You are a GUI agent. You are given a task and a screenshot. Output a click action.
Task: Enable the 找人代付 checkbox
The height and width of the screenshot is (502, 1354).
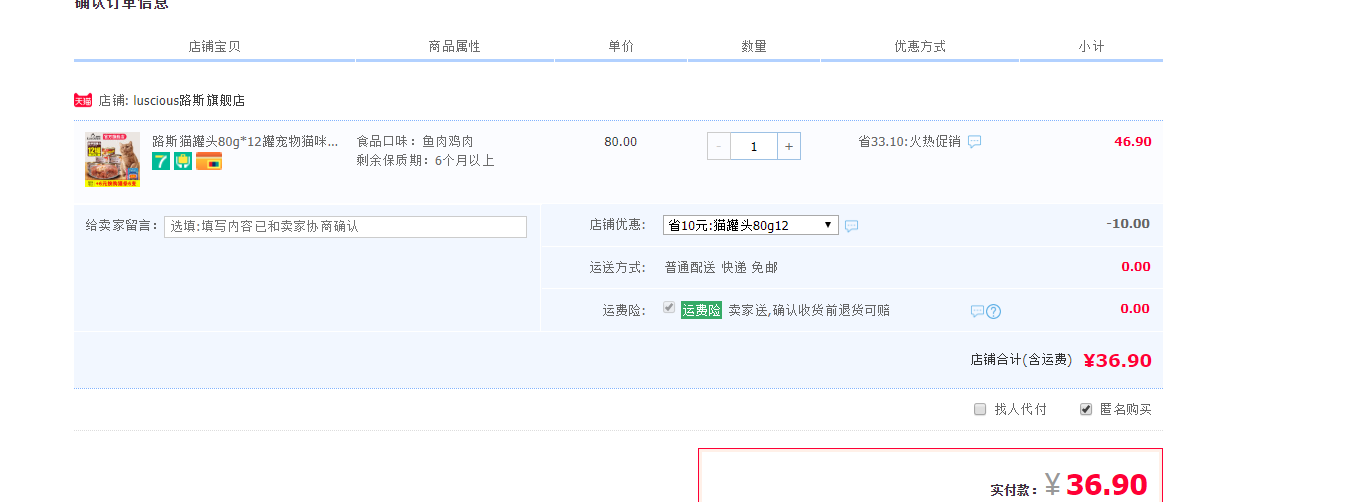tap(980, 409)
